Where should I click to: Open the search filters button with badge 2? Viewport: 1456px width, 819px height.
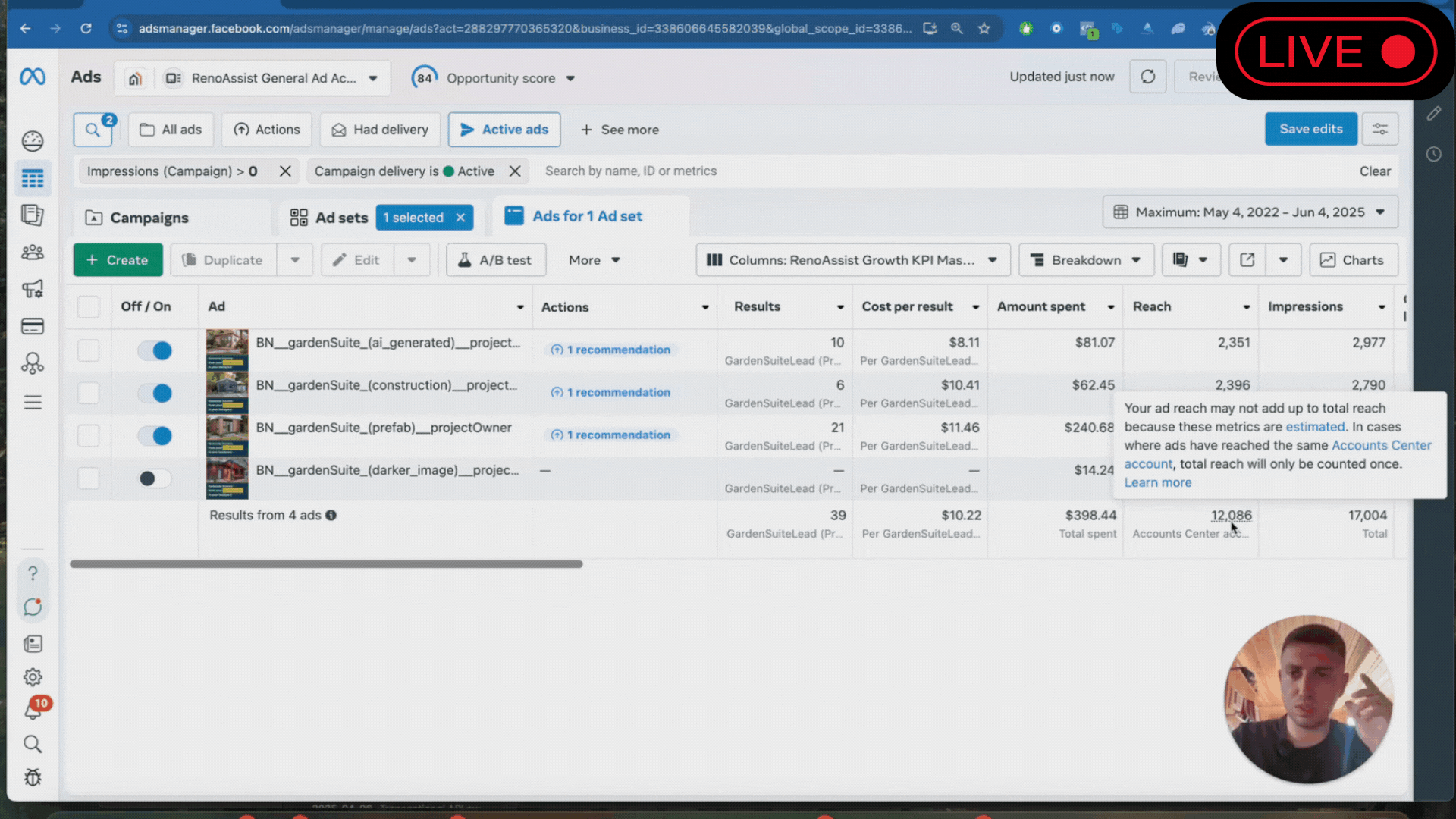point(93,130)
